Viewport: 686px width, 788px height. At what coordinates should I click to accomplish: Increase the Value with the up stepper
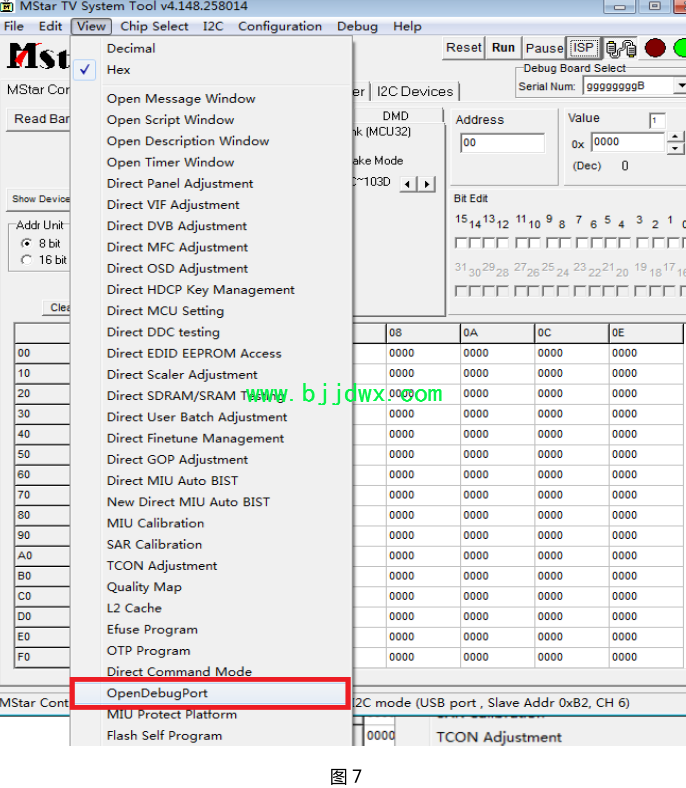coord(675,137)
